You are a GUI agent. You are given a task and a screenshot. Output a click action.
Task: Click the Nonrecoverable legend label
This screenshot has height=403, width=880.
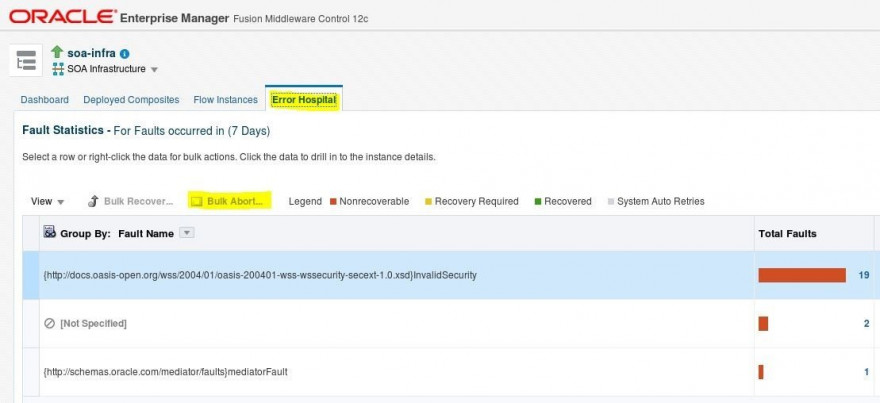[374, 202]
